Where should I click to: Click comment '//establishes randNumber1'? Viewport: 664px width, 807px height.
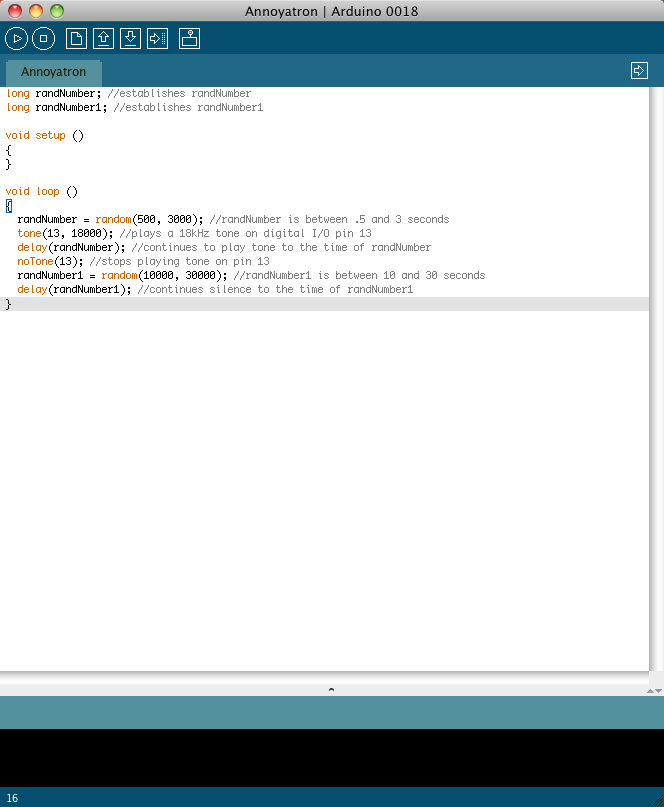[188, 107]
